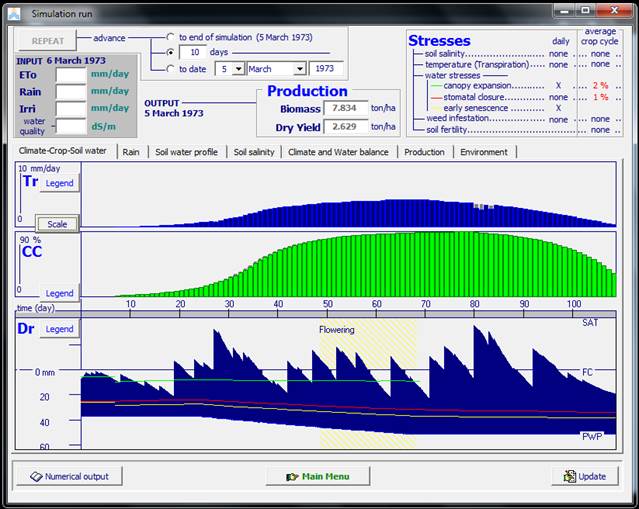Click the Numerical output button icon

coord(36,476)
